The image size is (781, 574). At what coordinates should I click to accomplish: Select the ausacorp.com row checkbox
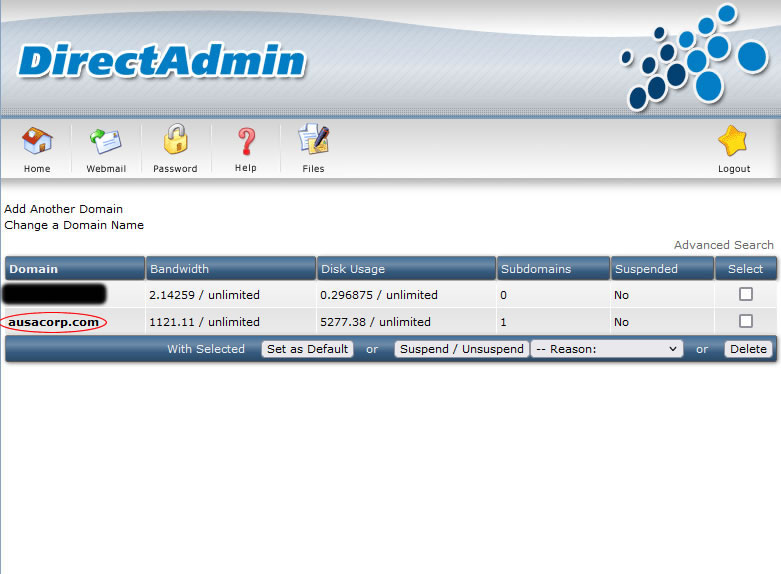pyautogui.click(x=745, y=321)
